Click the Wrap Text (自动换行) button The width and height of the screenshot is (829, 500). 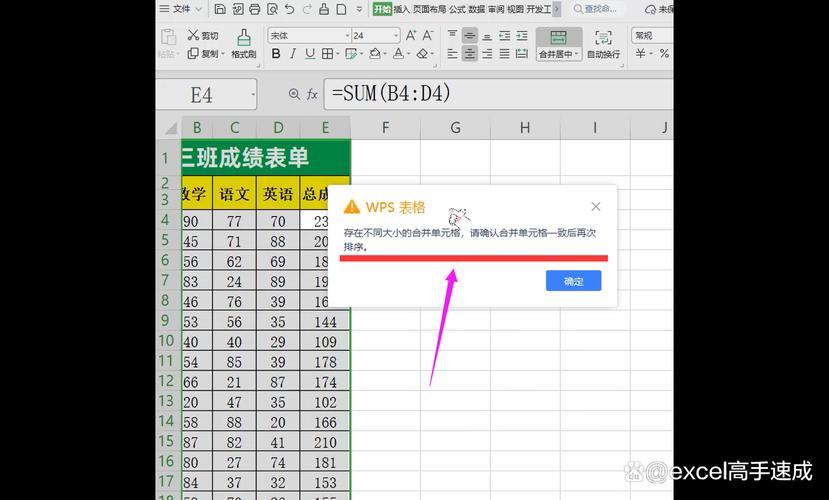tap(603, 43)
